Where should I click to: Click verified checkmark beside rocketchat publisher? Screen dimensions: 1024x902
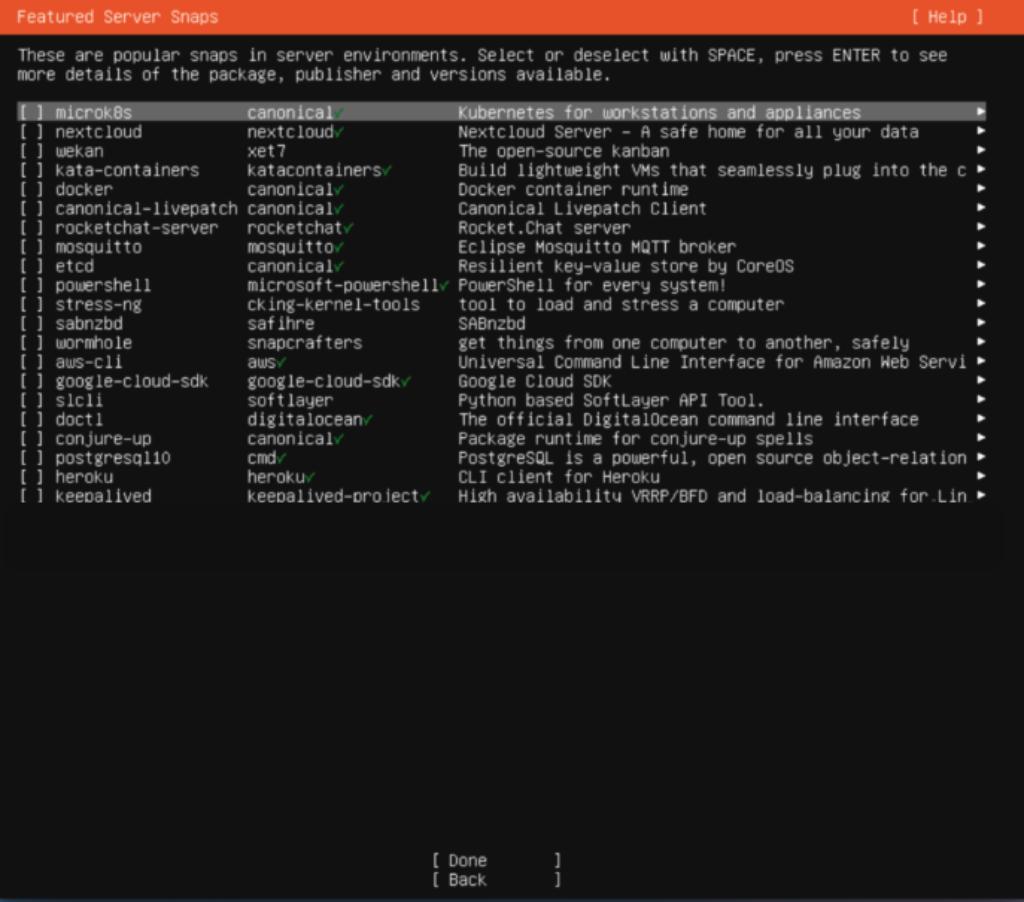(349, 228)
